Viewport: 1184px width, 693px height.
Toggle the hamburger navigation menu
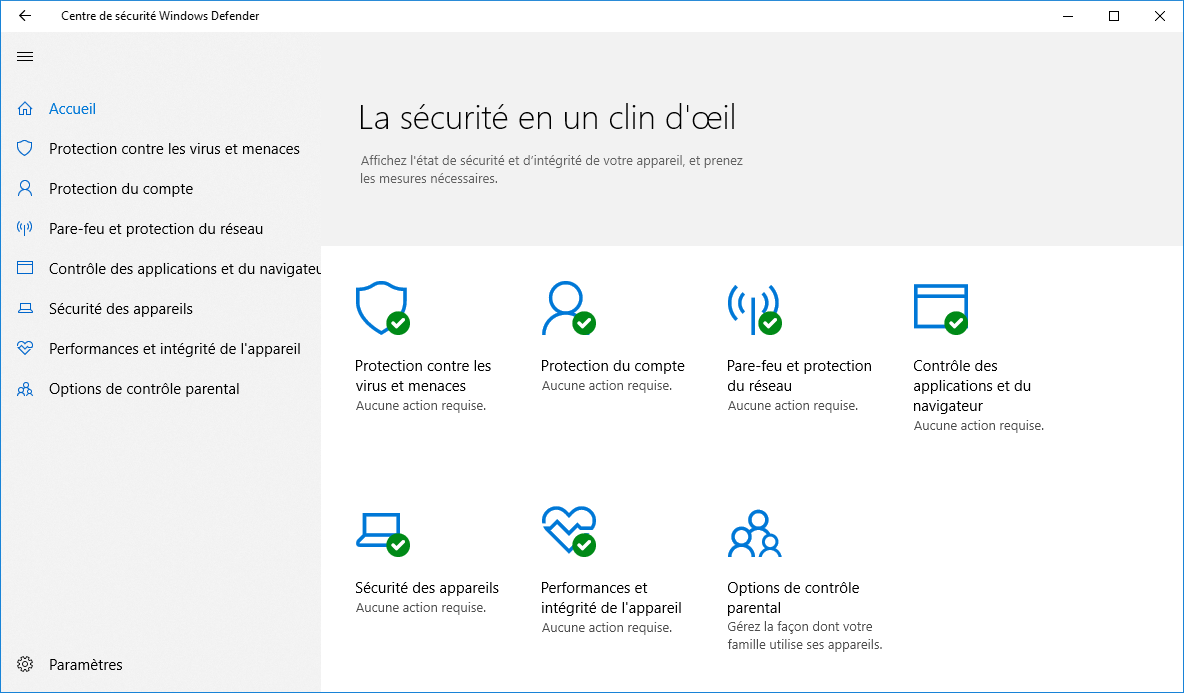pyautogui.click(x=25, y=57)
